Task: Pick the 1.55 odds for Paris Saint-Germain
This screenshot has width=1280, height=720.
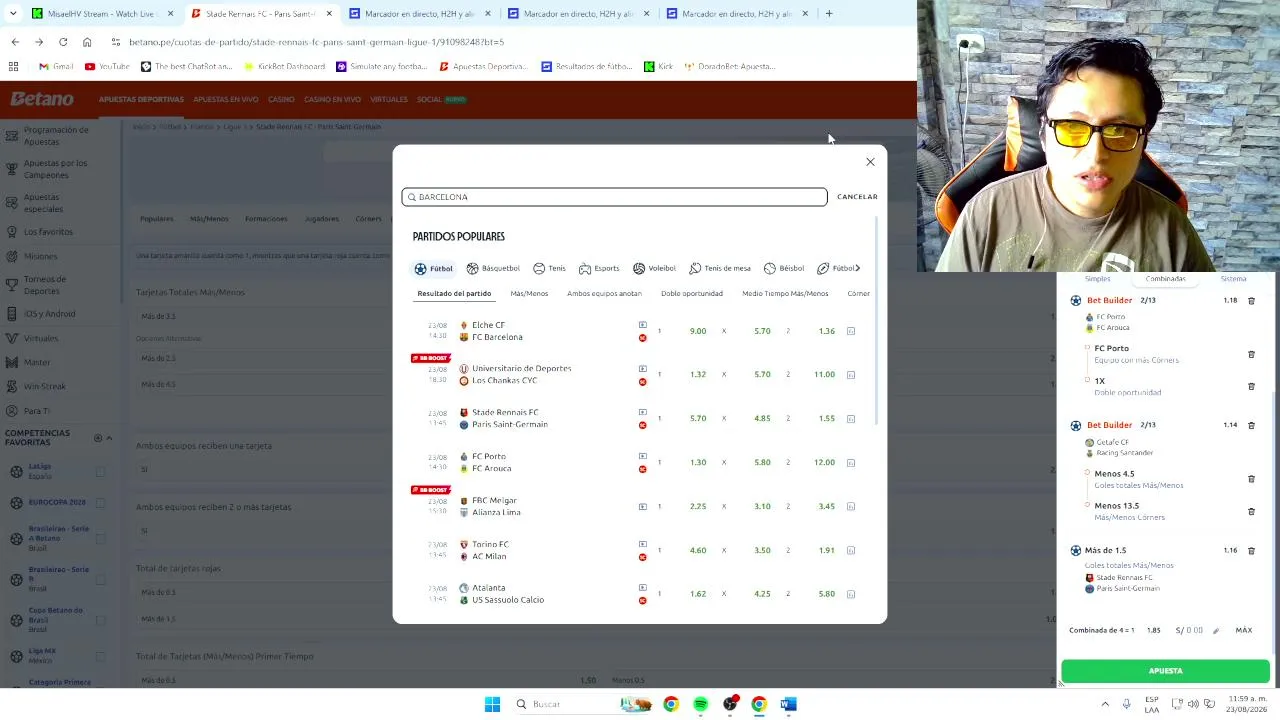Action: 827,418
